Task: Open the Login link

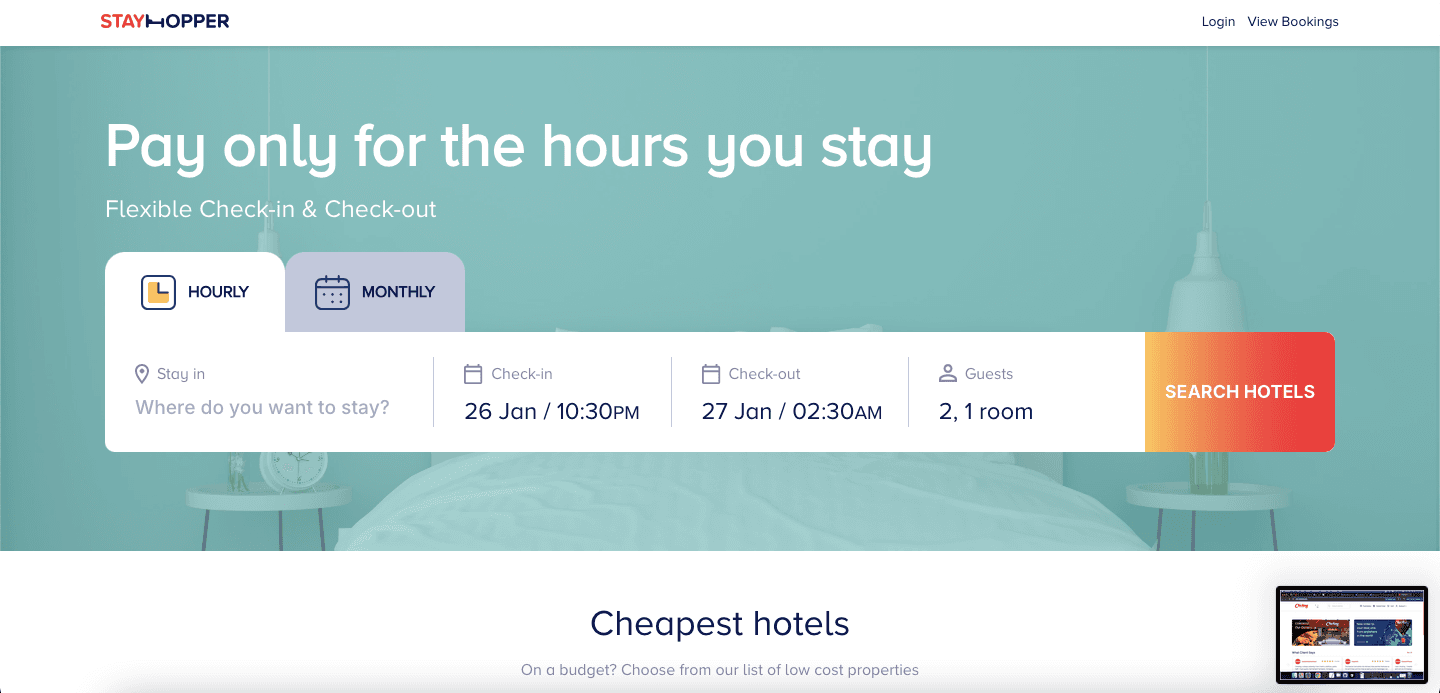Action: (1218, 21)
